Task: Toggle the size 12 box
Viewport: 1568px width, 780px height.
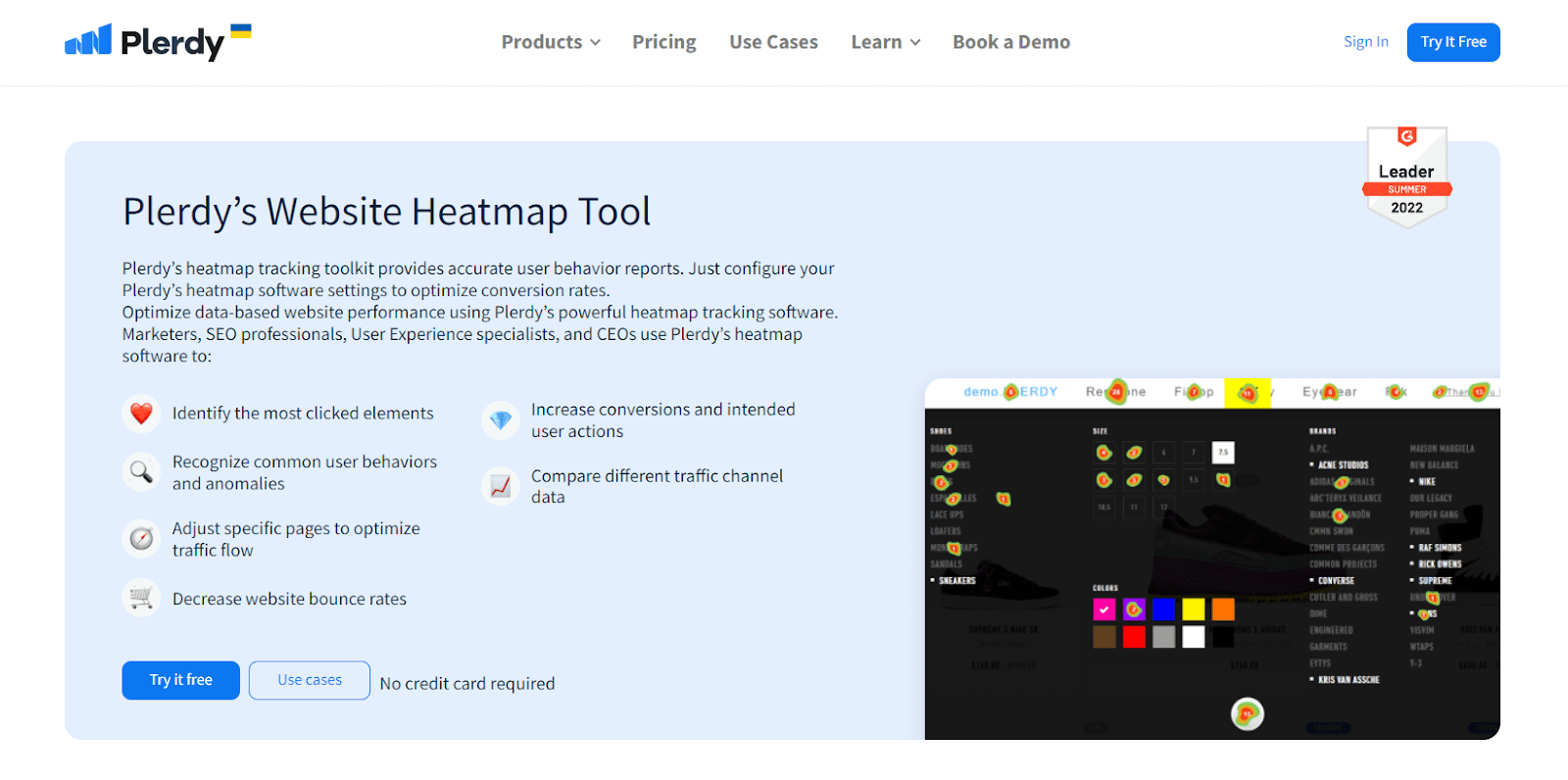Action: 1163,508
